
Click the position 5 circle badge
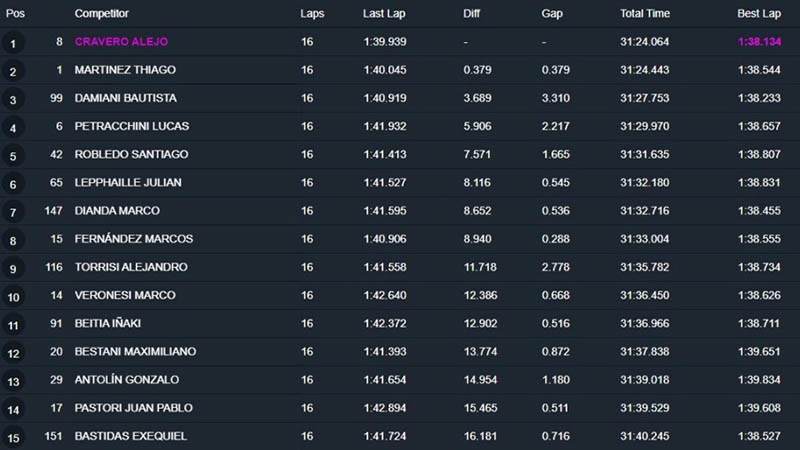[x=13, y=156]
